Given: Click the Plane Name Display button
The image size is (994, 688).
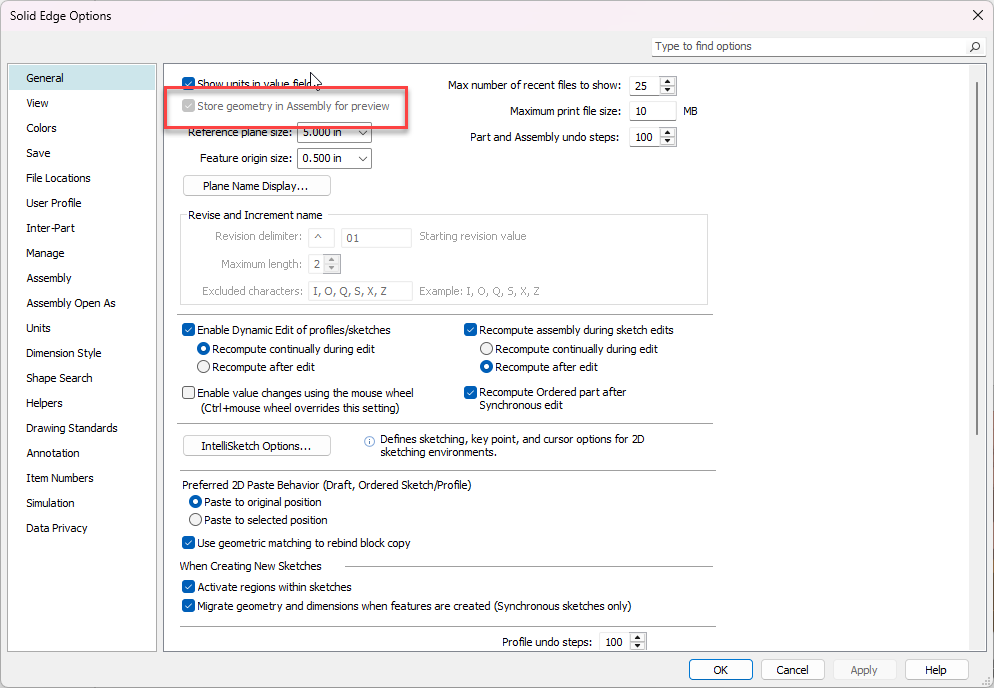Looking at the screenshot, I should pyautogui.click(x=257, y=186).
